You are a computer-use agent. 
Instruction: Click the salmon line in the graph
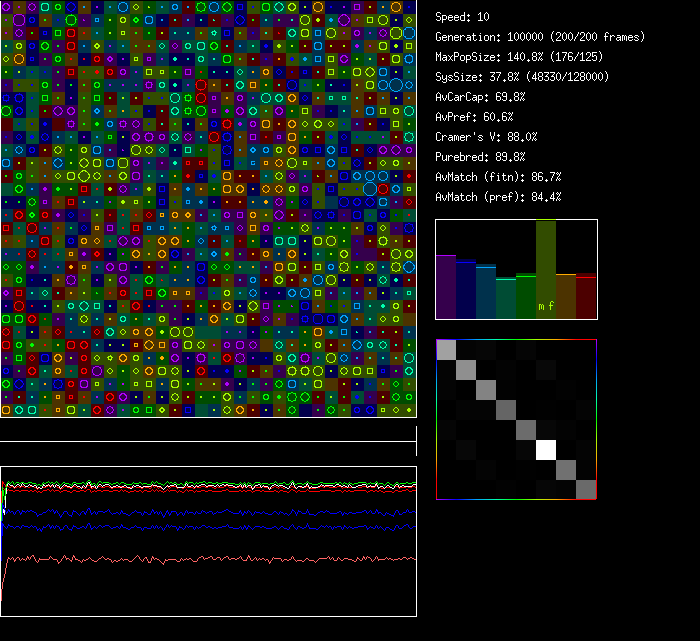pyautogui.click(x=200, y=558)
